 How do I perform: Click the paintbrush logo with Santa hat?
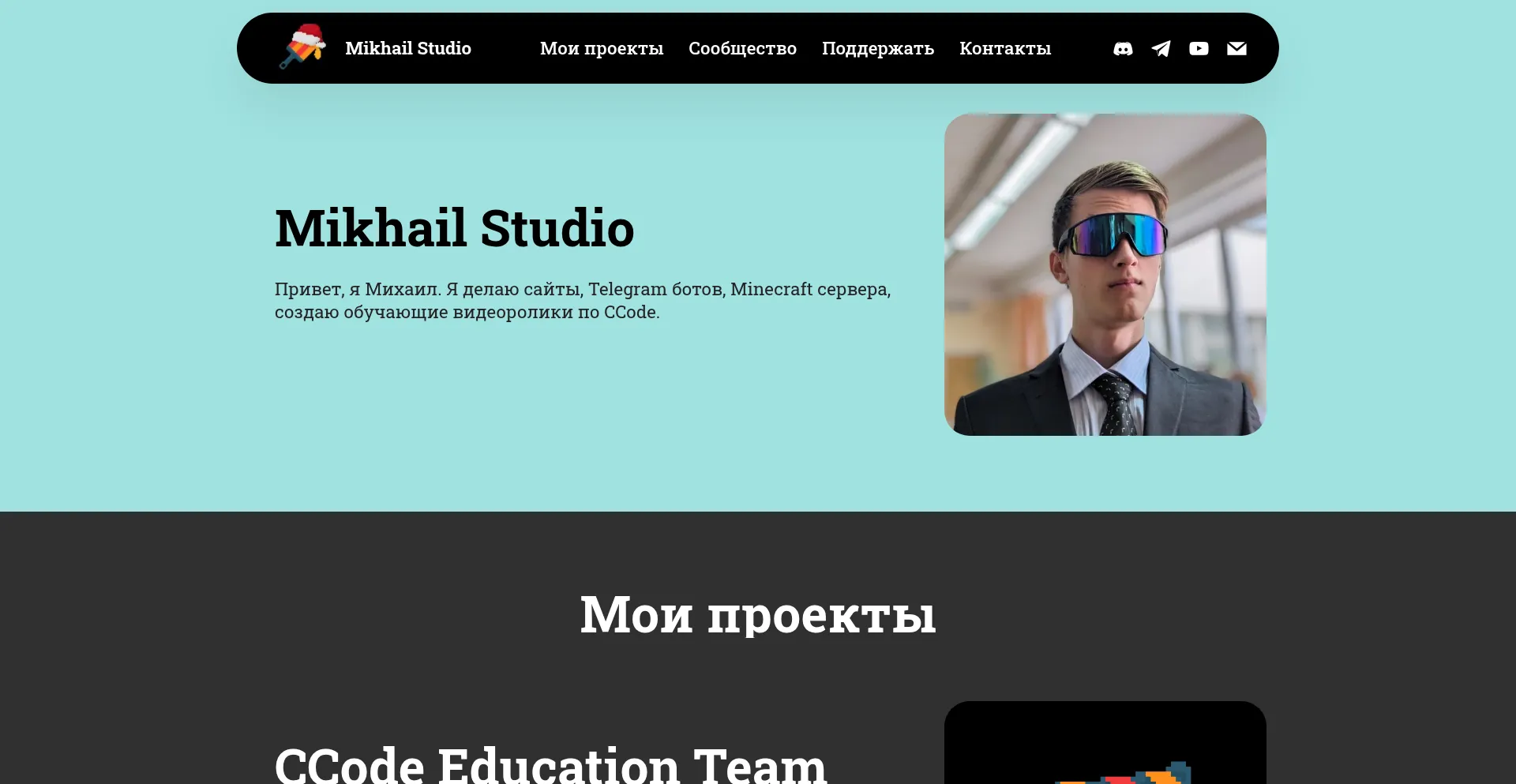click(x=302, y=47)
